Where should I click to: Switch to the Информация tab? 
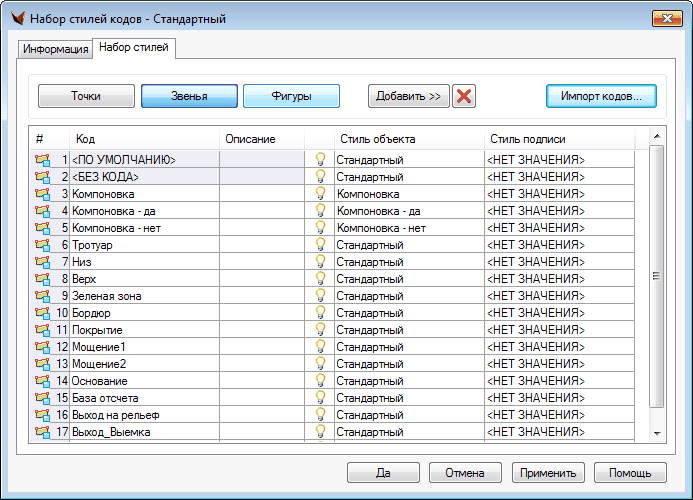tap(56, 49)
